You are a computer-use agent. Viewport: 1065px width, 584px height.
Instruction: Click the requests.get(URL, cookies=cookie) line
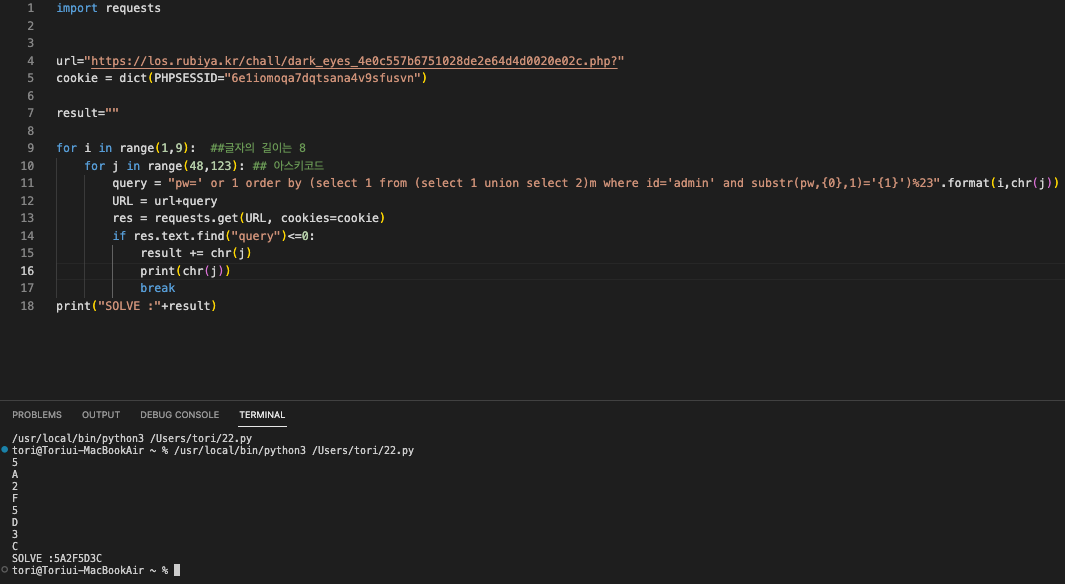pyautogui.click(x=249, y=218)
